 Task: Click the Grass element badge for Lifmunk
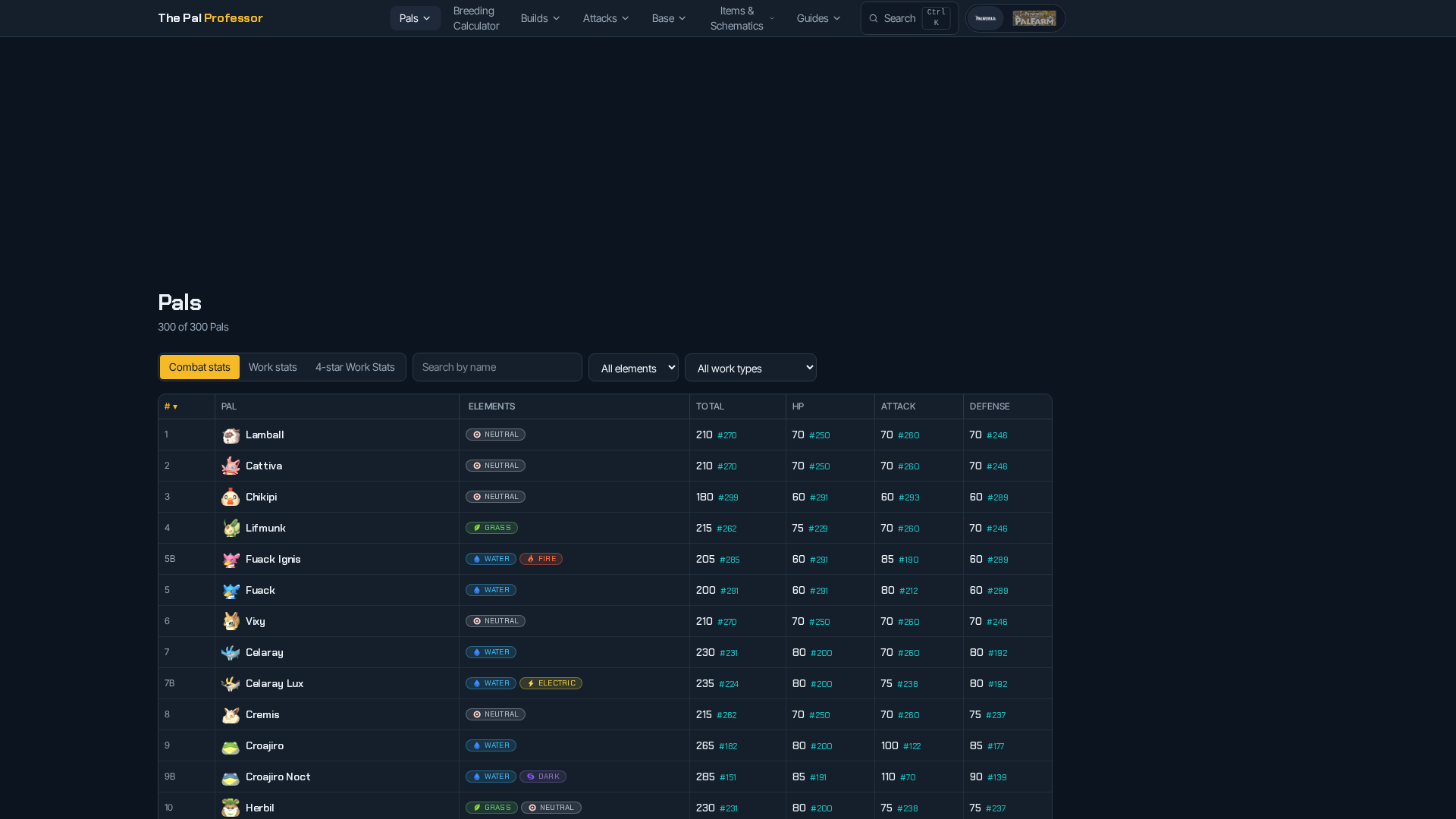pyautogui.click(x=491, y=528)
